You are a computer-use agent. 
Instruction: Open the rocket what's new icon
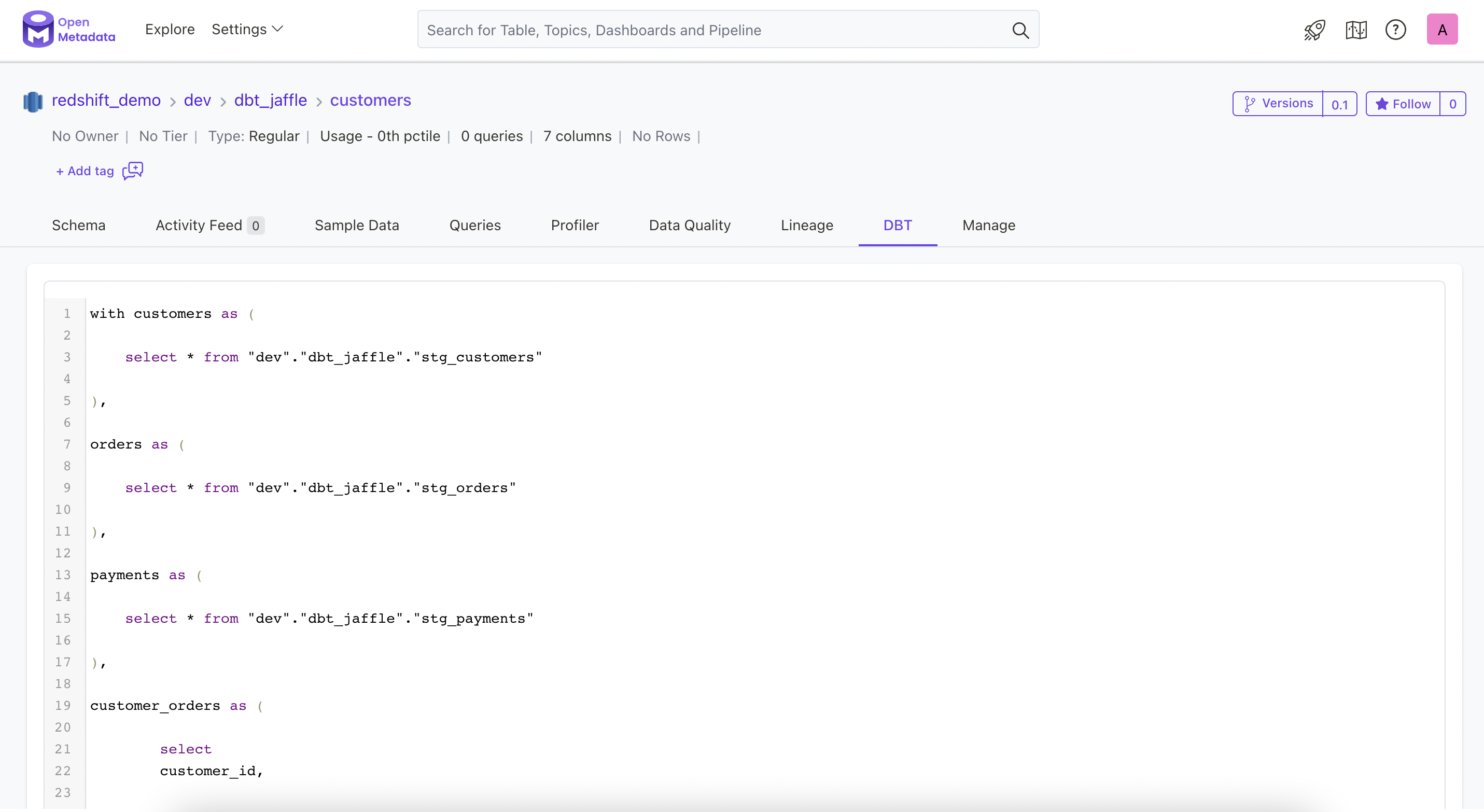pyautogui.click(x=1314, y=30)
